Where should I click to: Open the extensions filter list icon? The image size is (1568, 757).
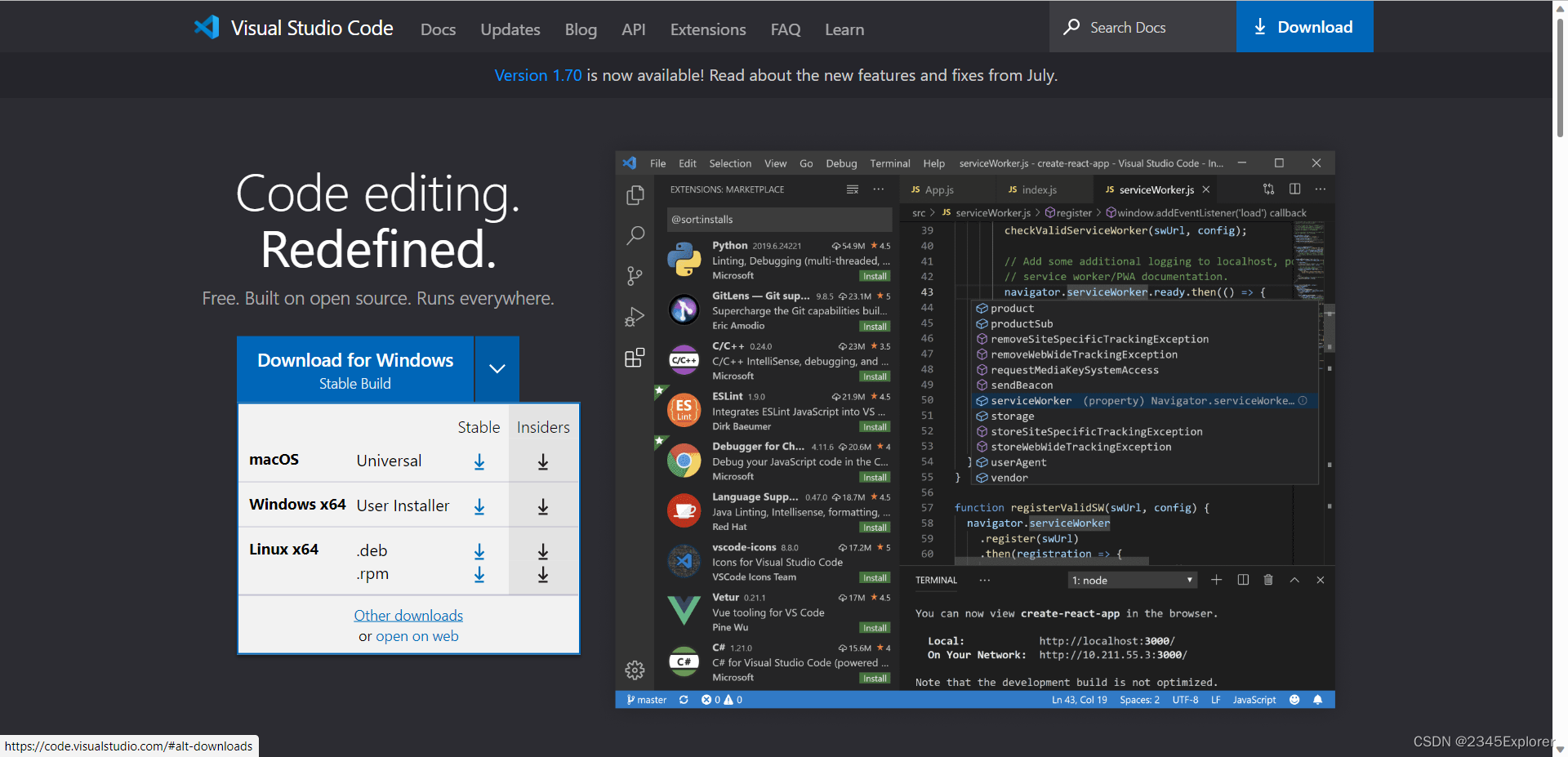pyautogui.click(x=853, y=189)
